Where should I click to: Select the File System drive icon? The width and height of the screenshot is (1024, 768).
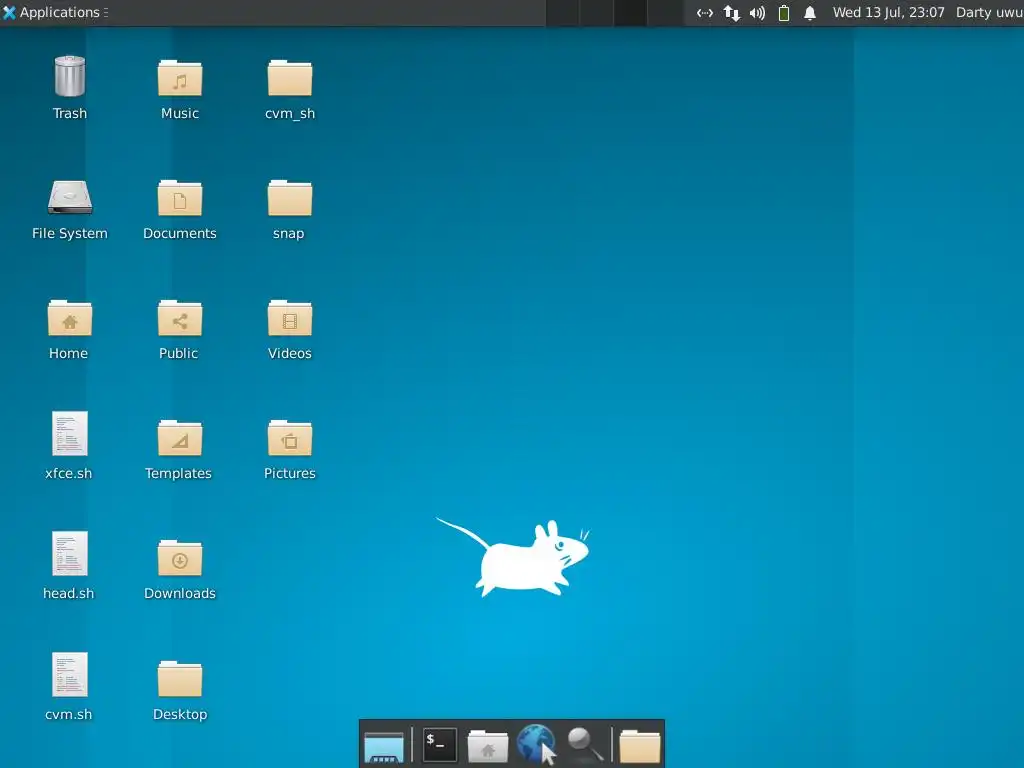[x=70, y=197]
